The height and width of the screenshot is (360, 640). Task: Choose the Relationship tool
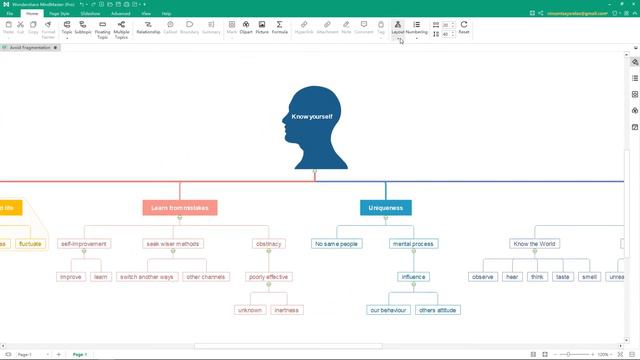[x=148, y=27]
